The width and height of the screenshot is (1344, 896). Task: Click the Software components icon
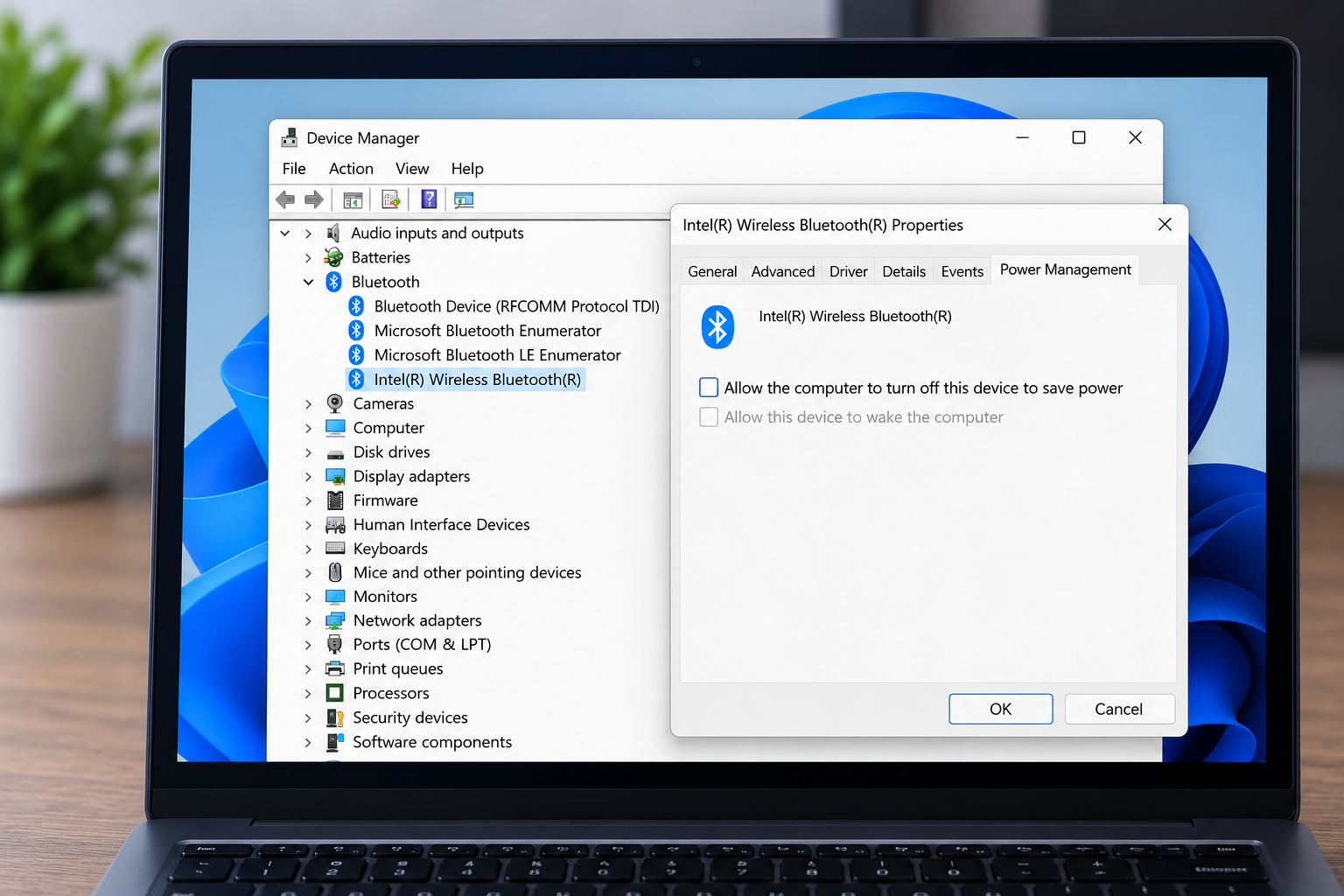click(333, 742)
